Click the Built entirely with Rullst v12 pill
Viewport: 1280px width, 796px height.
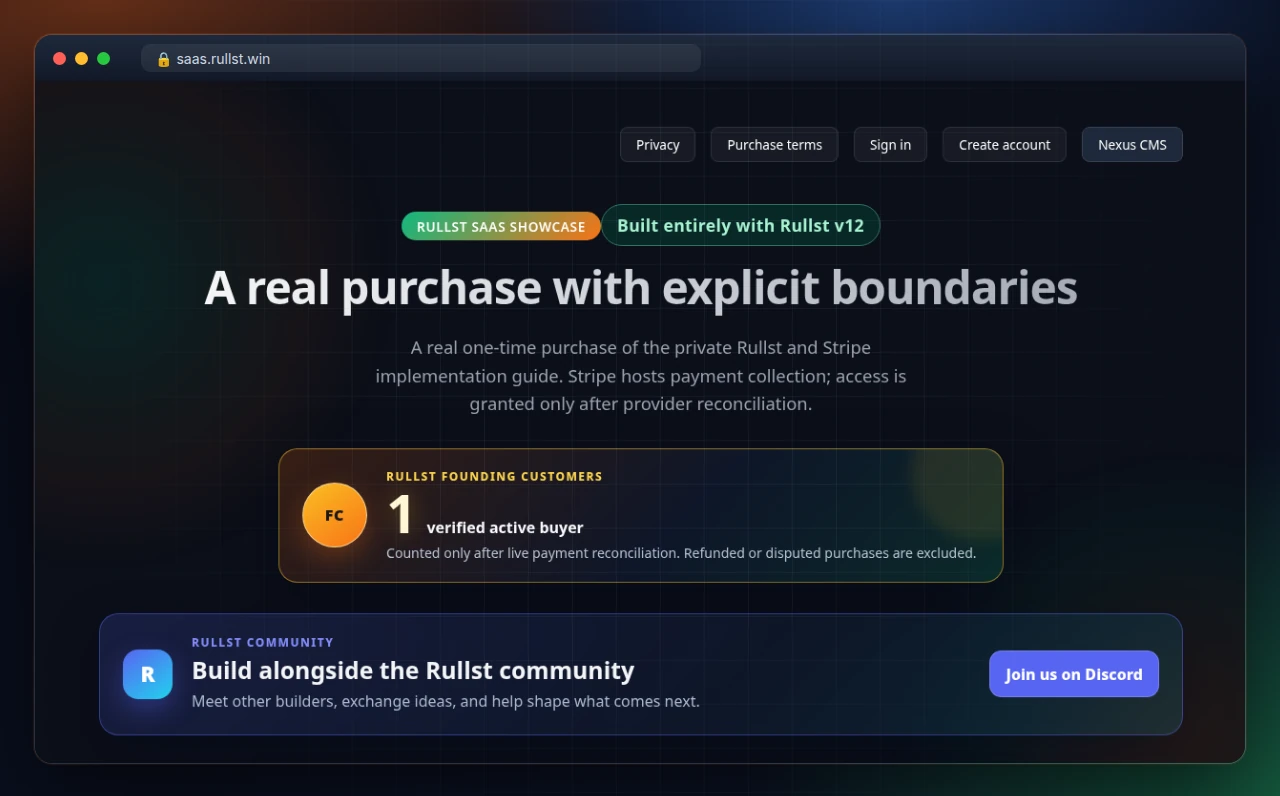pos(740,225)
